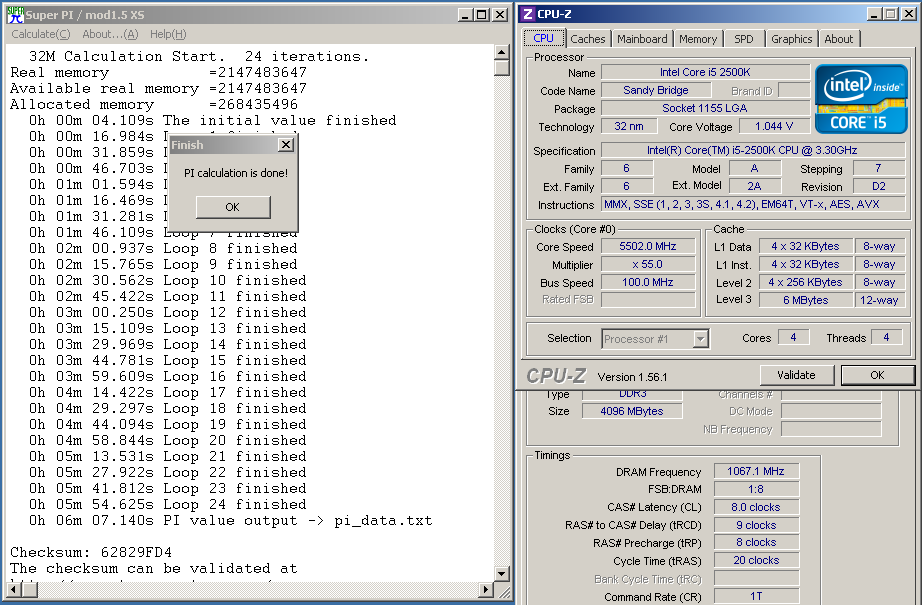Click the DRAM Frequency value '1067.1 MHz'
The width and height of the screenshot is (922, 605).
(756, 472)
